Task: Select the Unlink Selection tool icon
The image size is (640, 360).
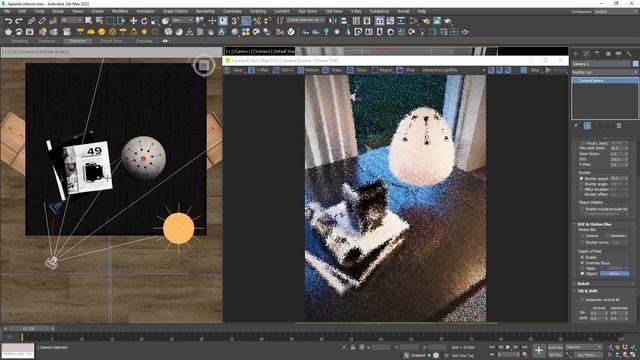Action: click(x=42, y=20)
